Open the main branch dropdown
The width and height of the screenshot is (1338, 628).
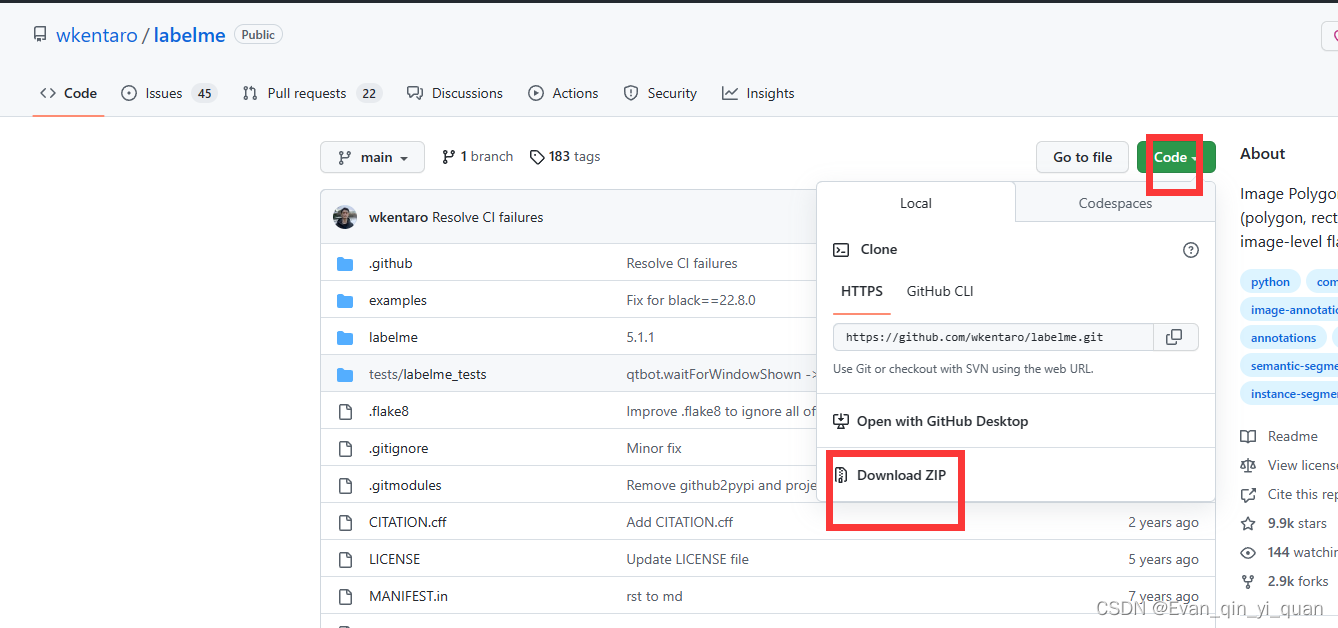point(372,156)
